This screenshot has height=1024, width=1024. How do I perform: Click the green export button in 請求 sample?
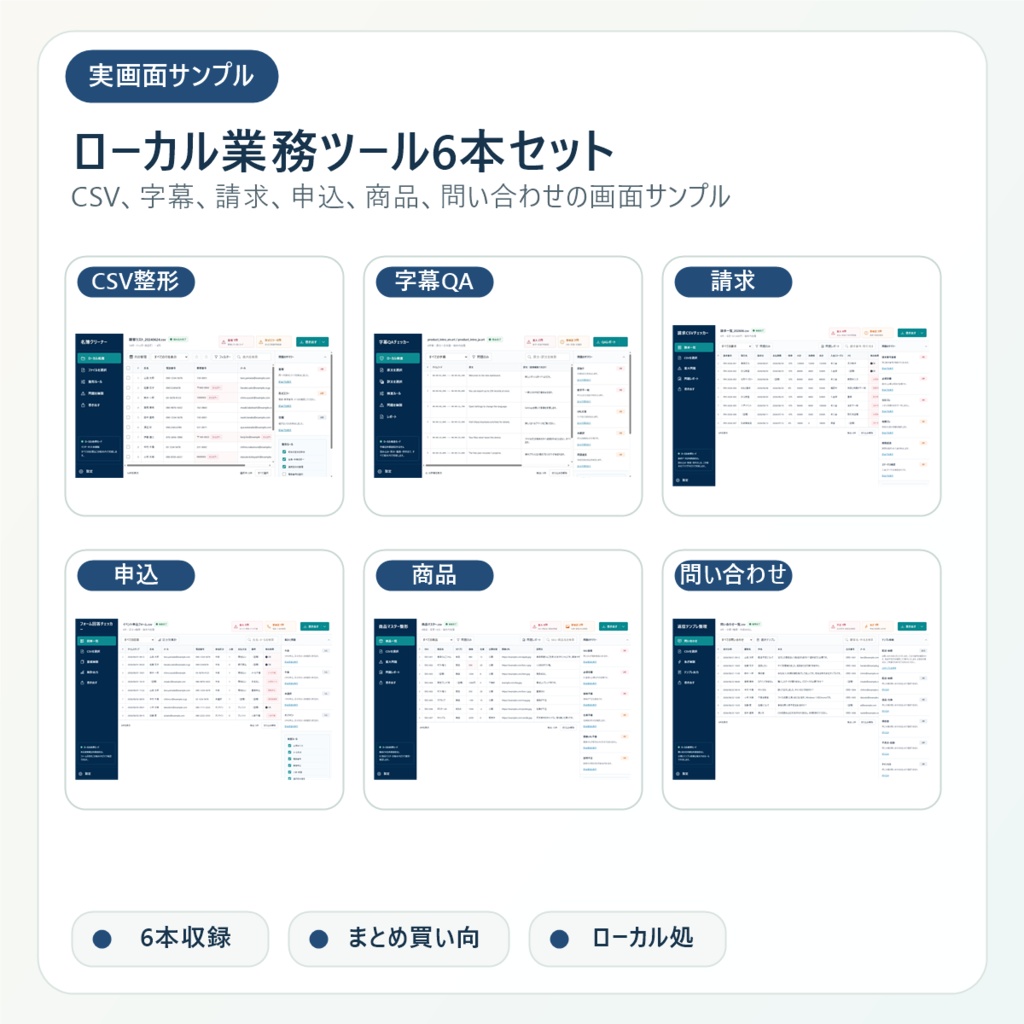(912, 332)
